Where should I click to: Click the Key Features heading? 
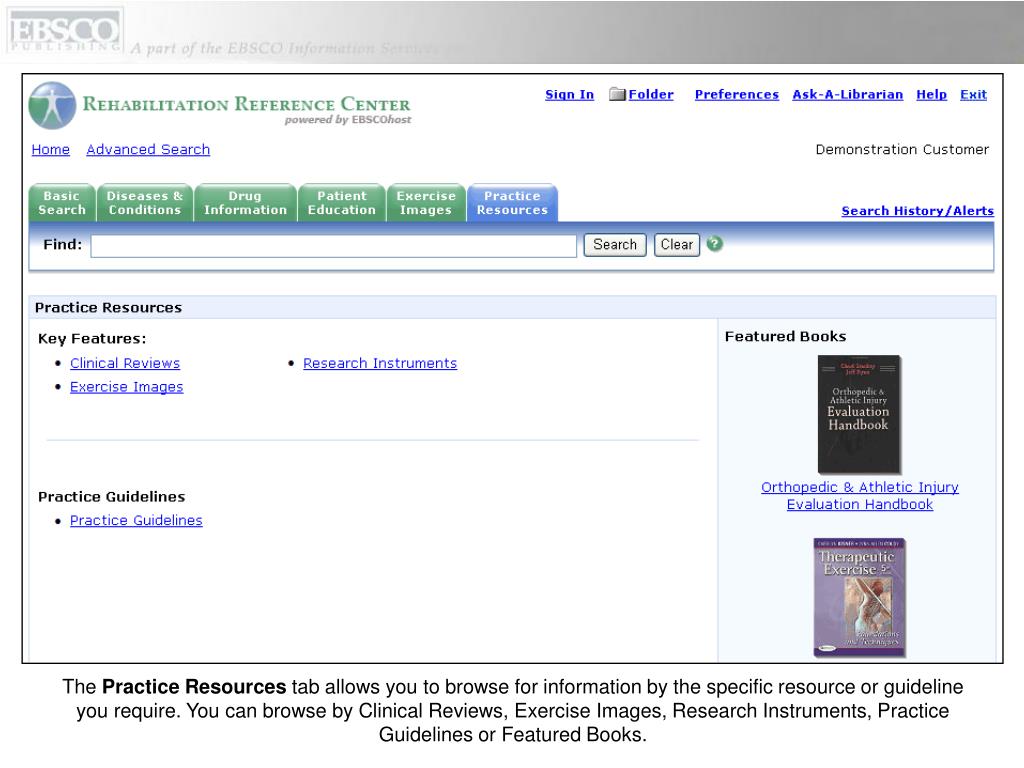[x=92, y=339]
